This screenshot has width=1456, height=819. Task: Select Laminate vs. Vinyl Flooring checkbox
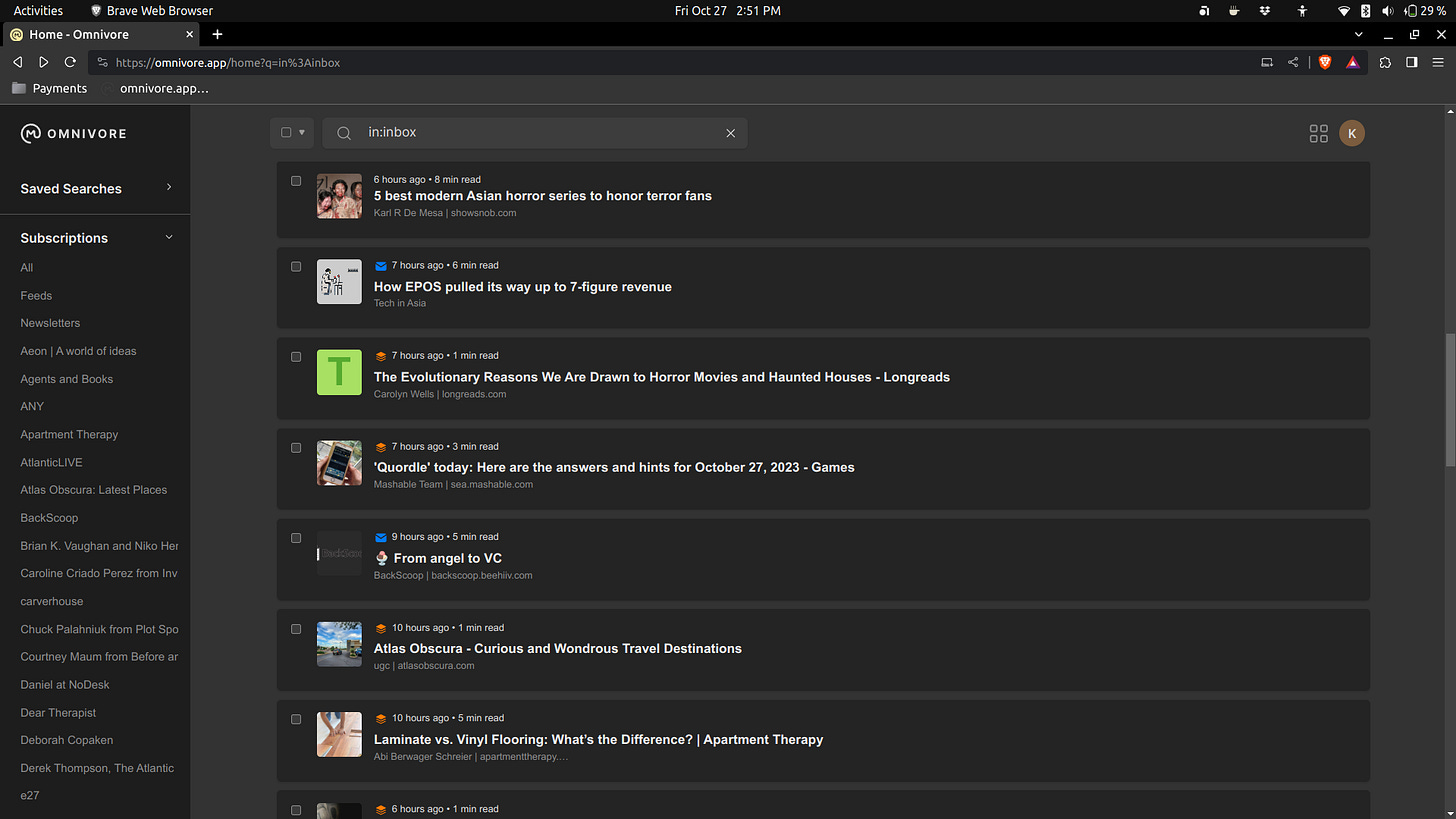click(296, 718)
